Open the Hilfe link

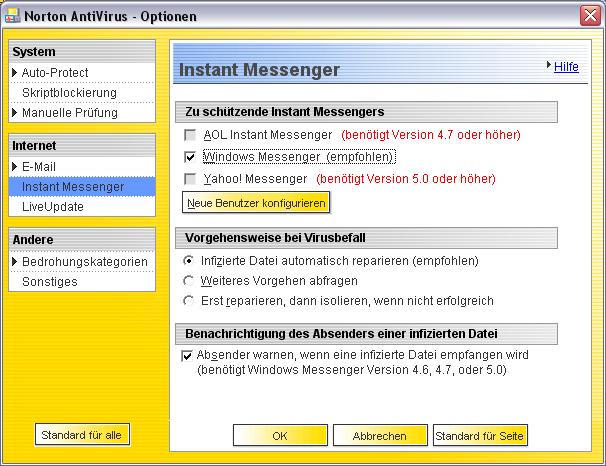(x=566, y=67)
